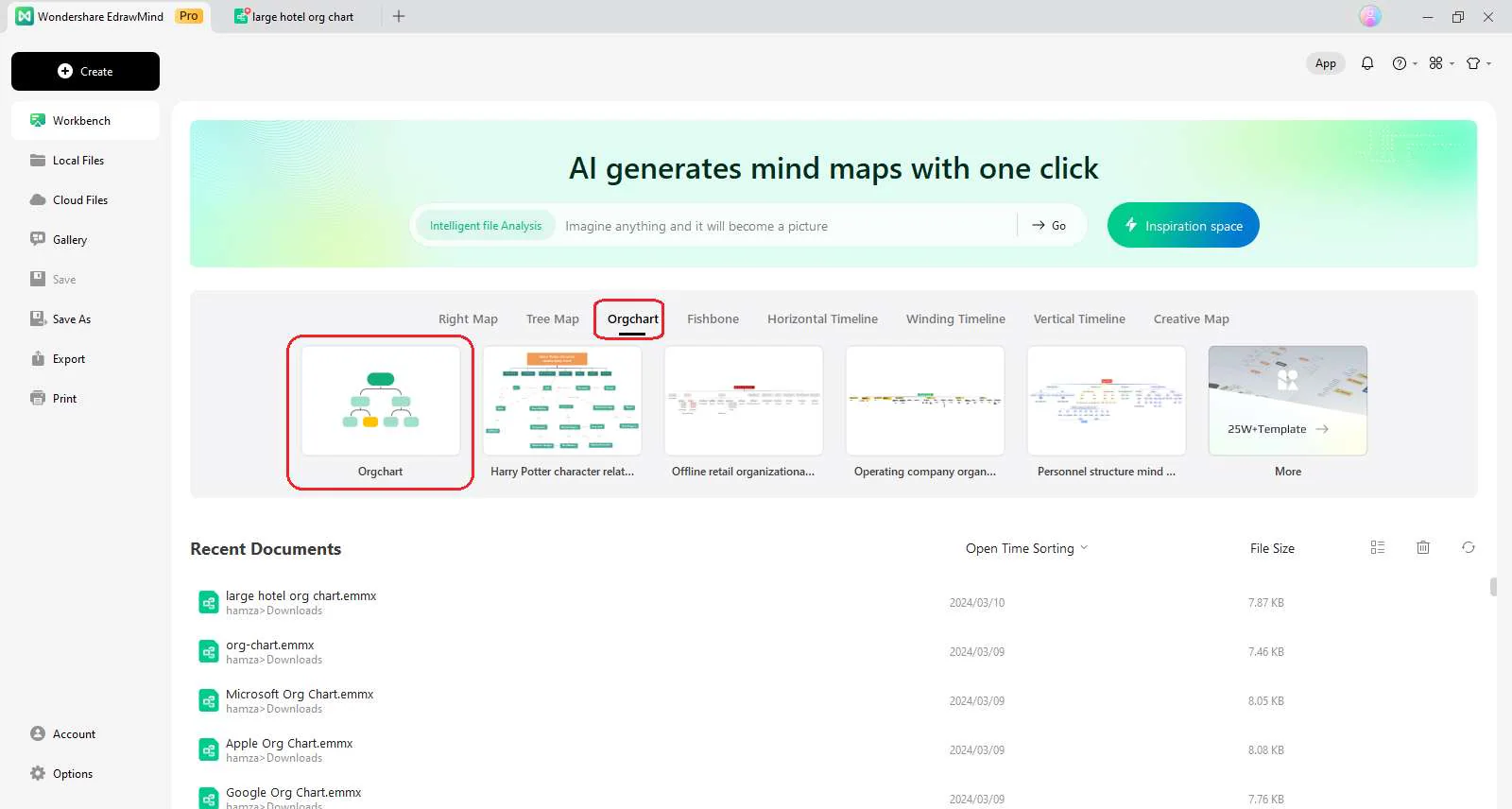Select the Winding Timeline tab
1512x809 pixels.
[955, 319]
